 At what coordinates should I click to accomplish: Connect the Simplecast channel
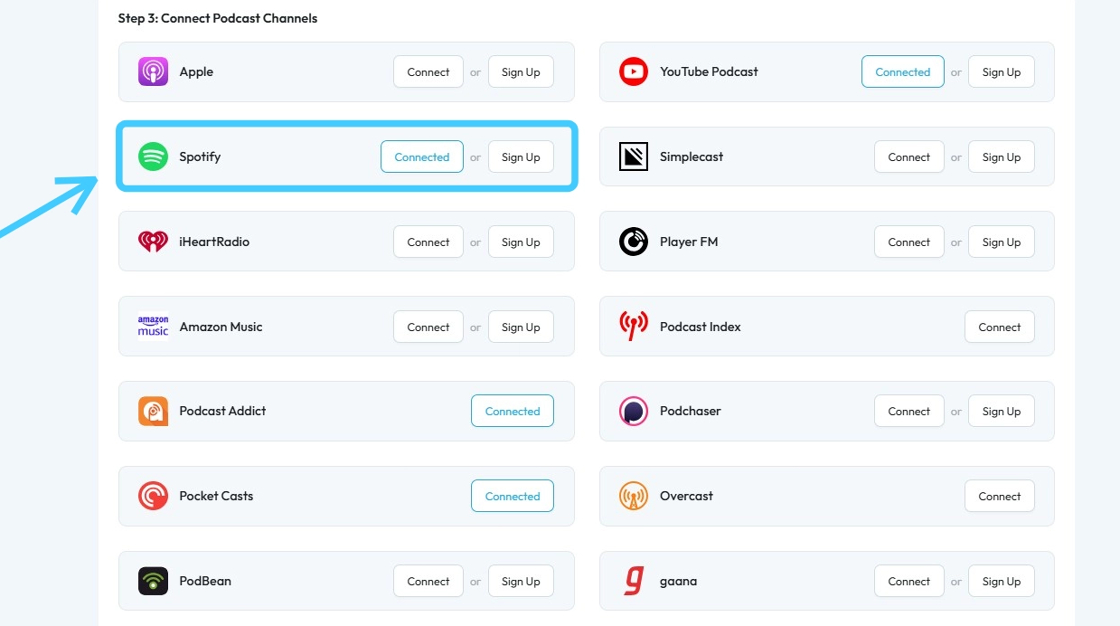(x=909, y=156)
